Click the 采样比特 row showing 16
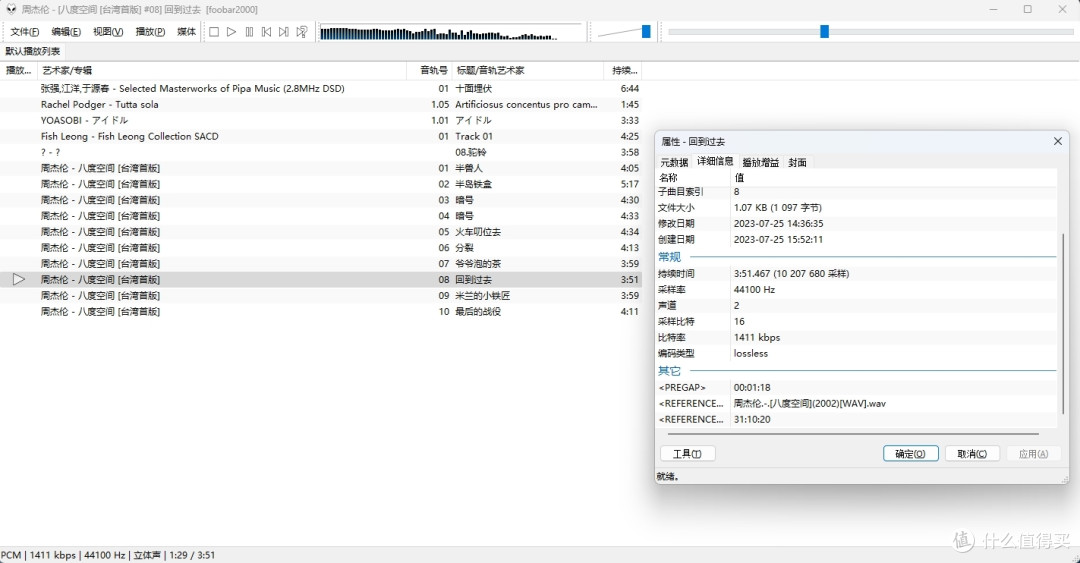 pos(857,321)
